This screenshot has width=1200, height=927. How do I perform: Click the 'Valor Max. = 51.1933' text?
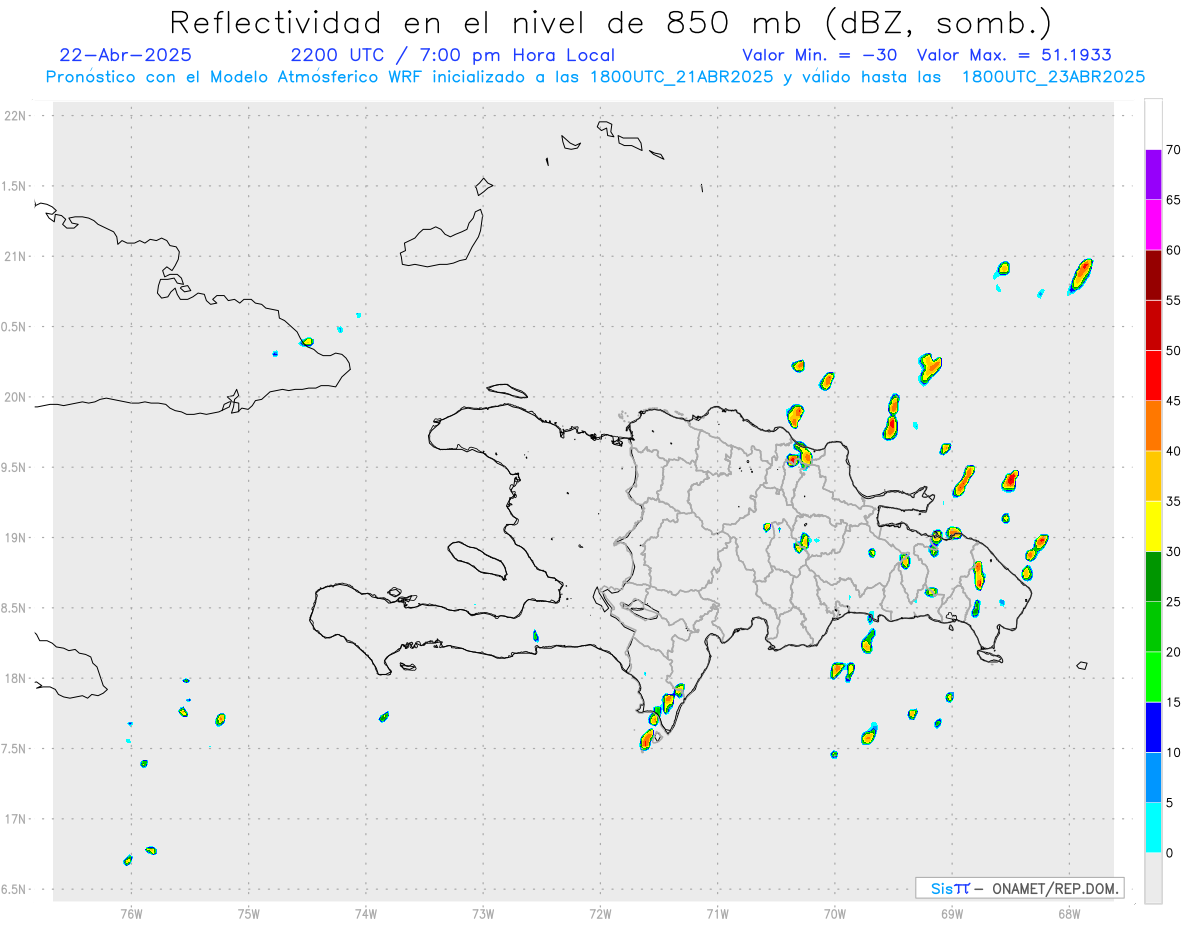(1014, 55)
